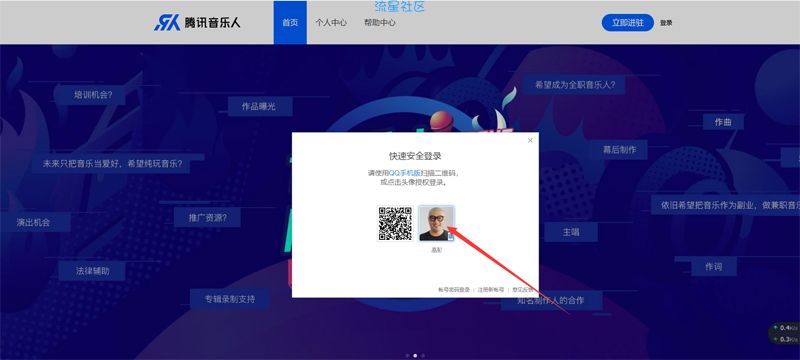
Task: Click the 推广资源? tag
Action: click(x=208, y=217)
